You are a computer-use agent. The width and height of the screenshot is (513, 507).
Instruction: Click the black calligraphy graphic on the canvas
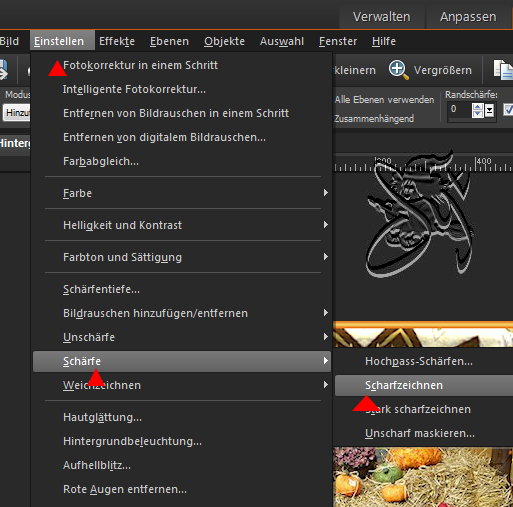coord(420,213)
